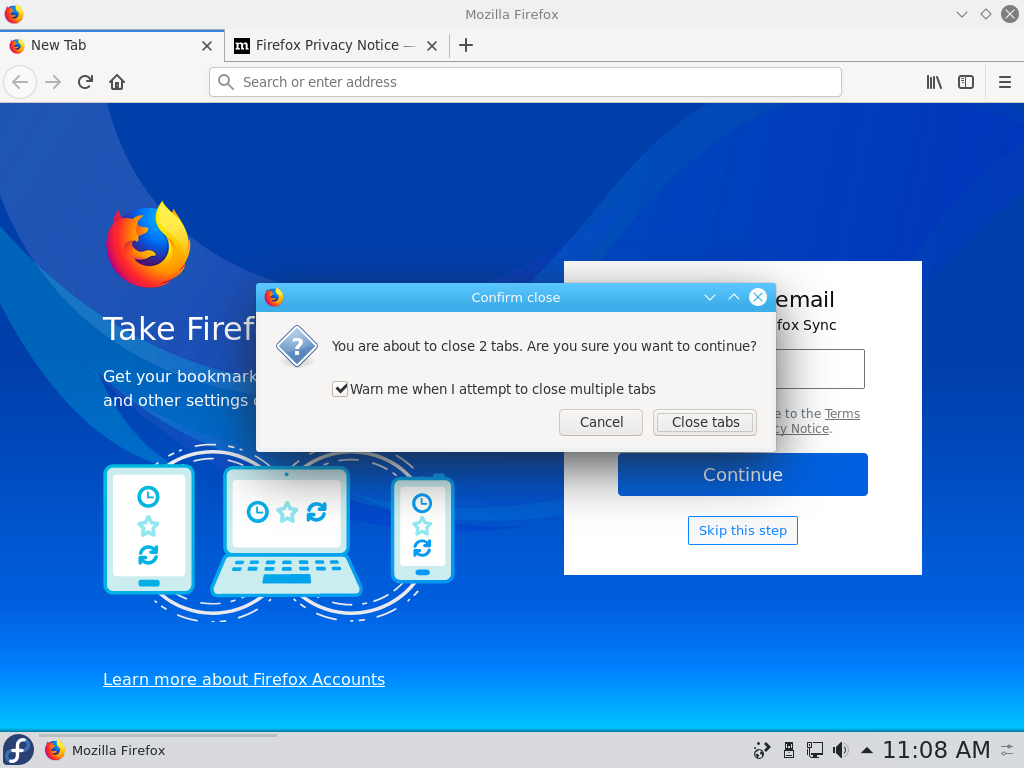Image resolution: width=1024 pixels, height=768 pixels.
Task: Click the Forward navigation arrow
Action: 53,82
